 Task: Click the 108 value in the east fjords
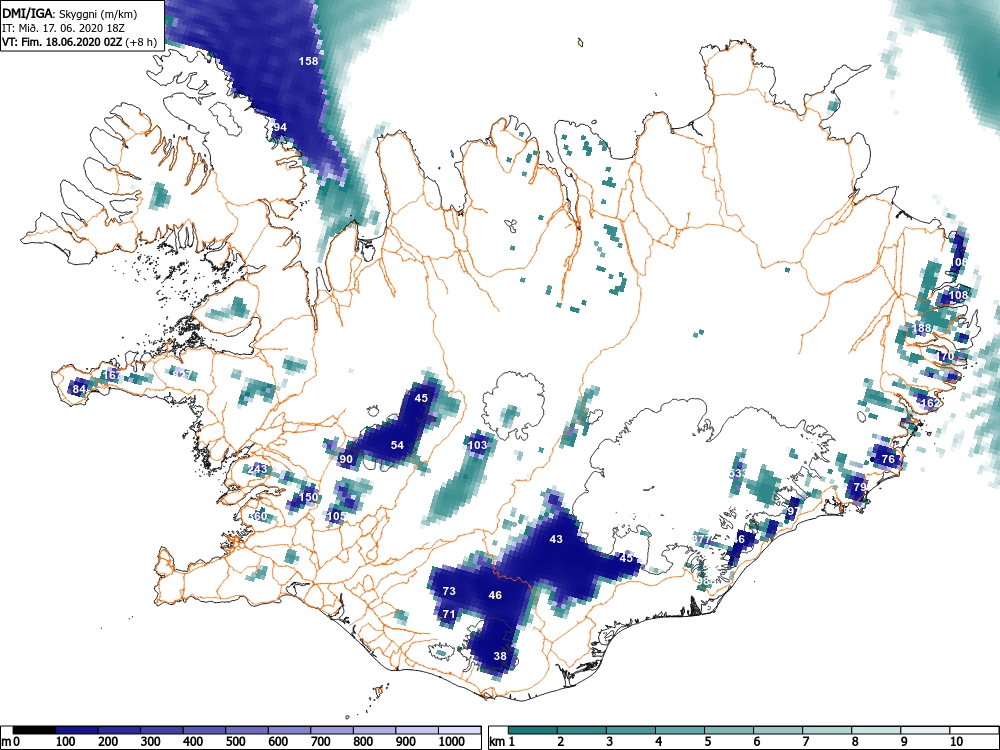[958, 295]
